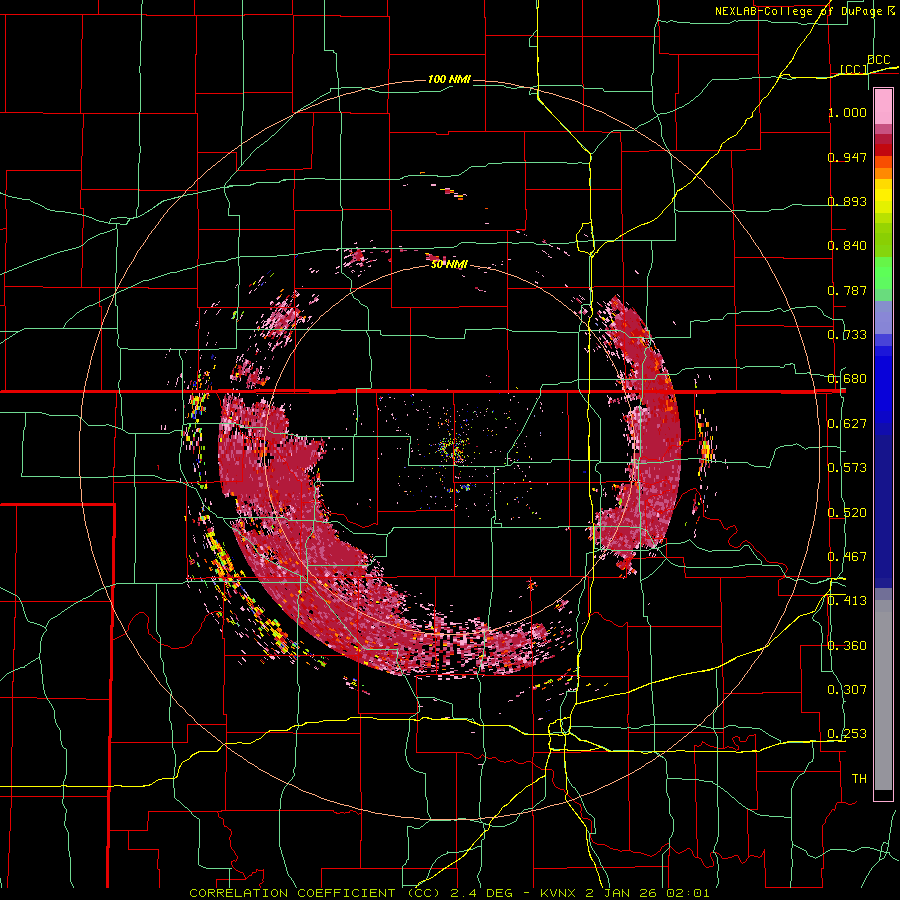Click the 0.893 scale value
The height and width of the screenshot is (900, 900).
tap(847, 201)
